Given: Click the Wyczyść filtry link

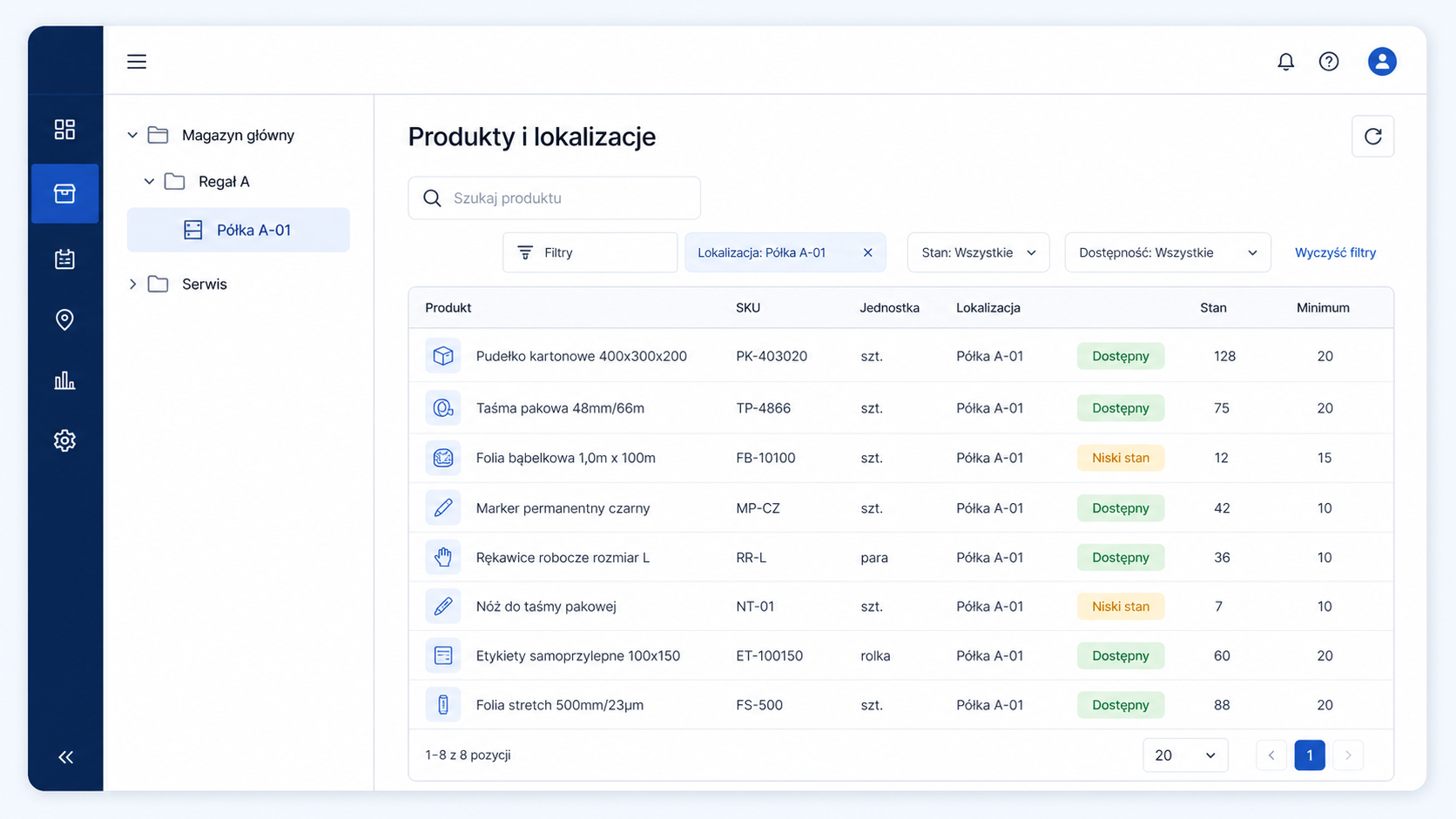Looking at the screenshot, I should click(1335, 252).
